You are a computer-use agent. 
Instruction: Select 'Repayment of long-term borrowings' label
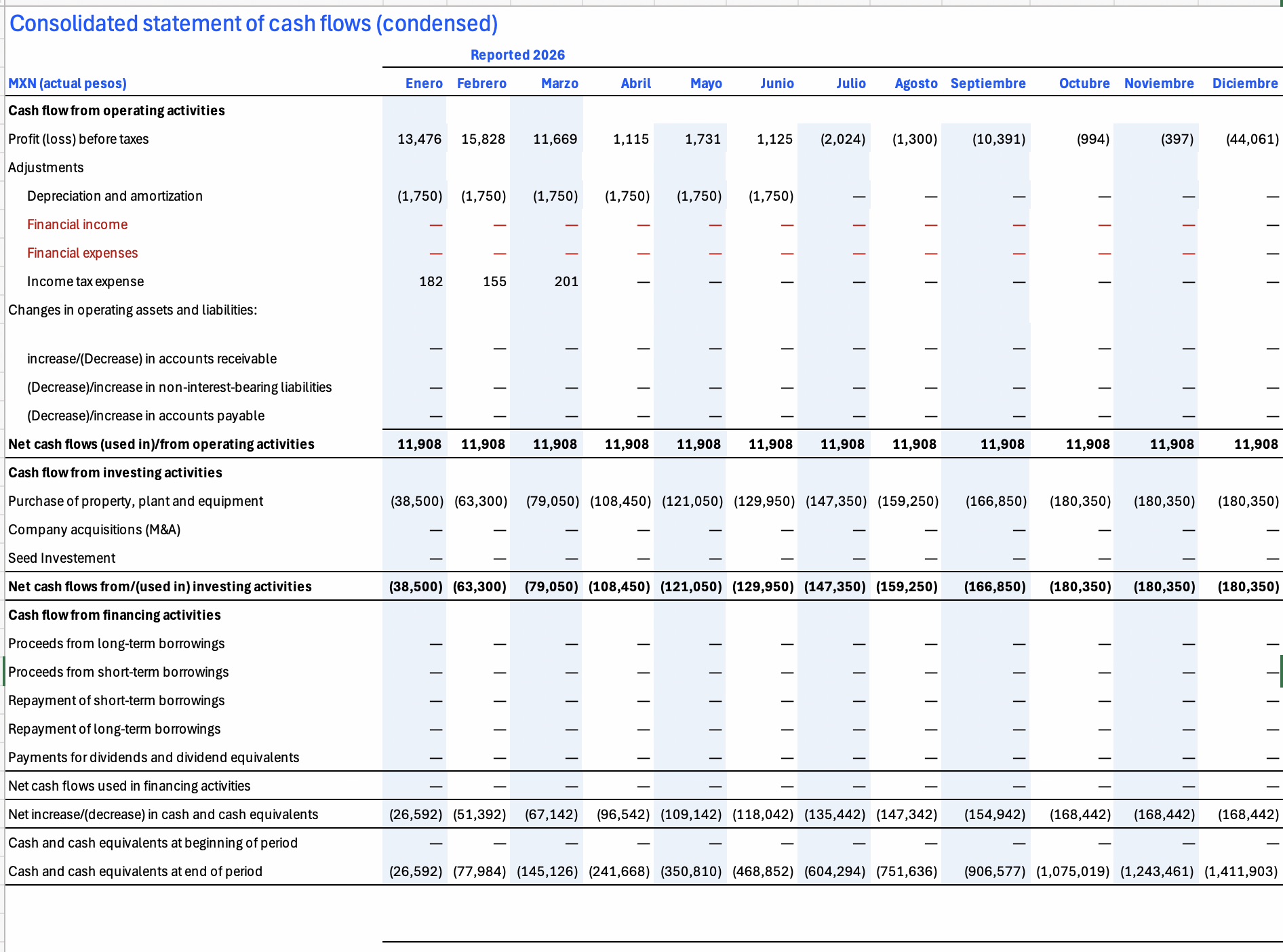[x=115, y=729]
